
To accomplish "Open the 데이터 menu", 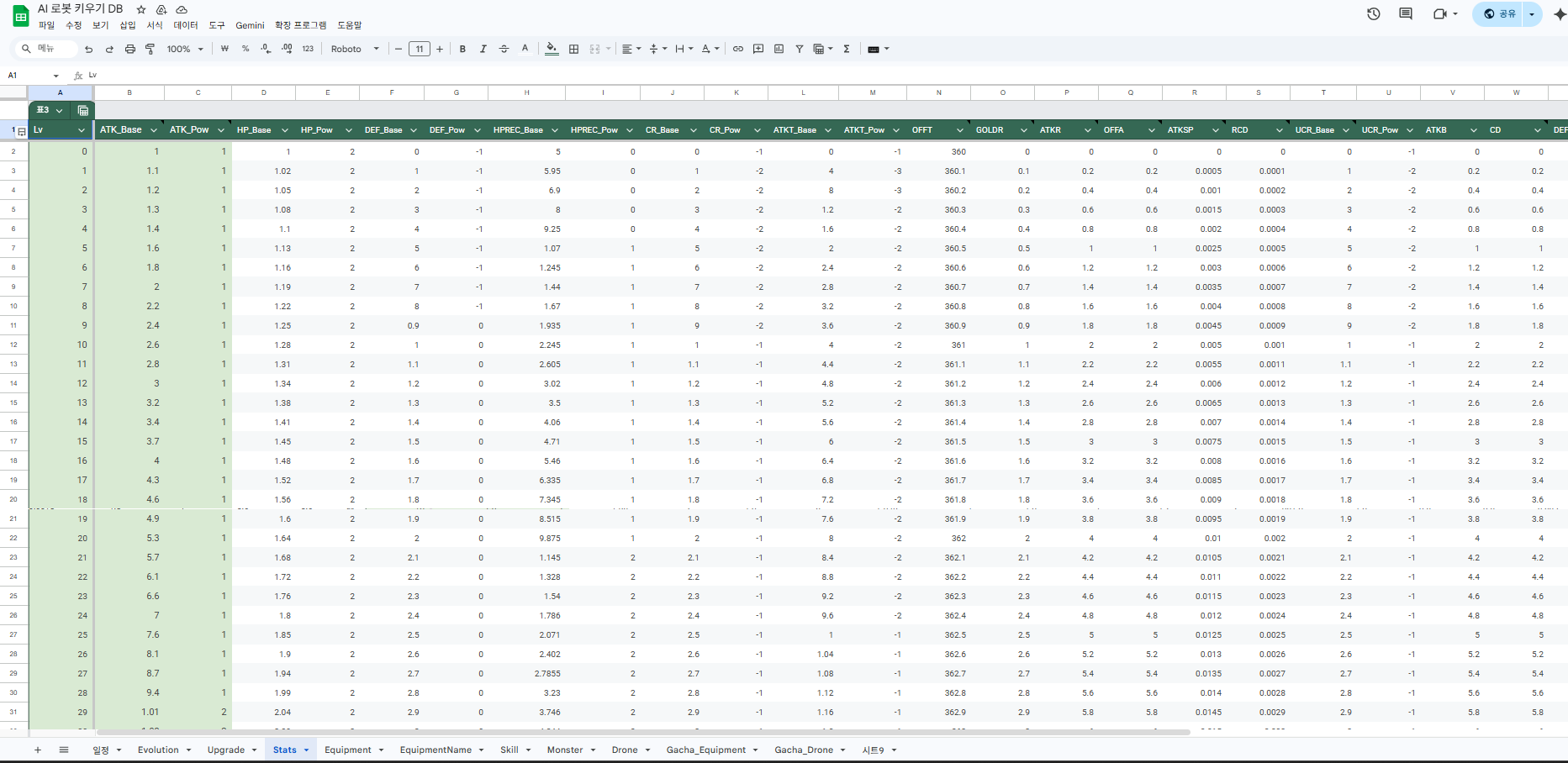I will click(186, 25).
